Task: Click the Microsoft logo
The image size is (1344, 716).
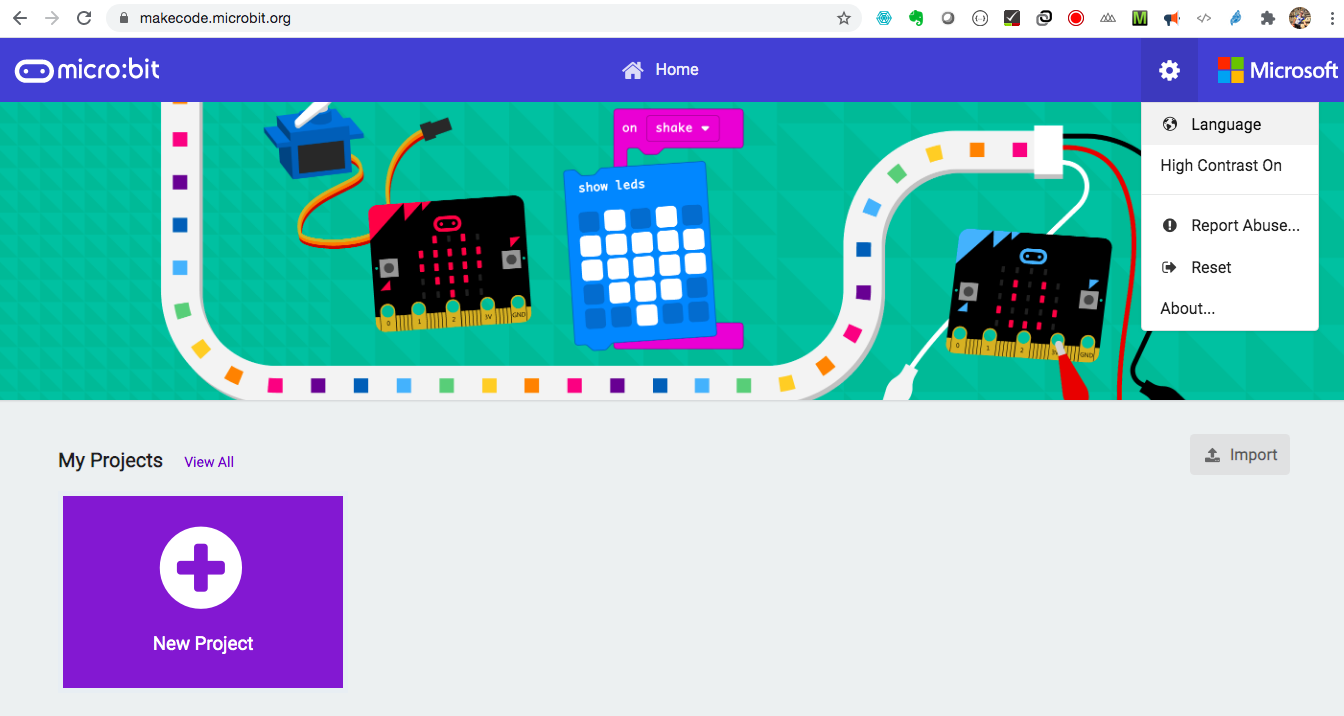Action: click(x=1277, y=70)
